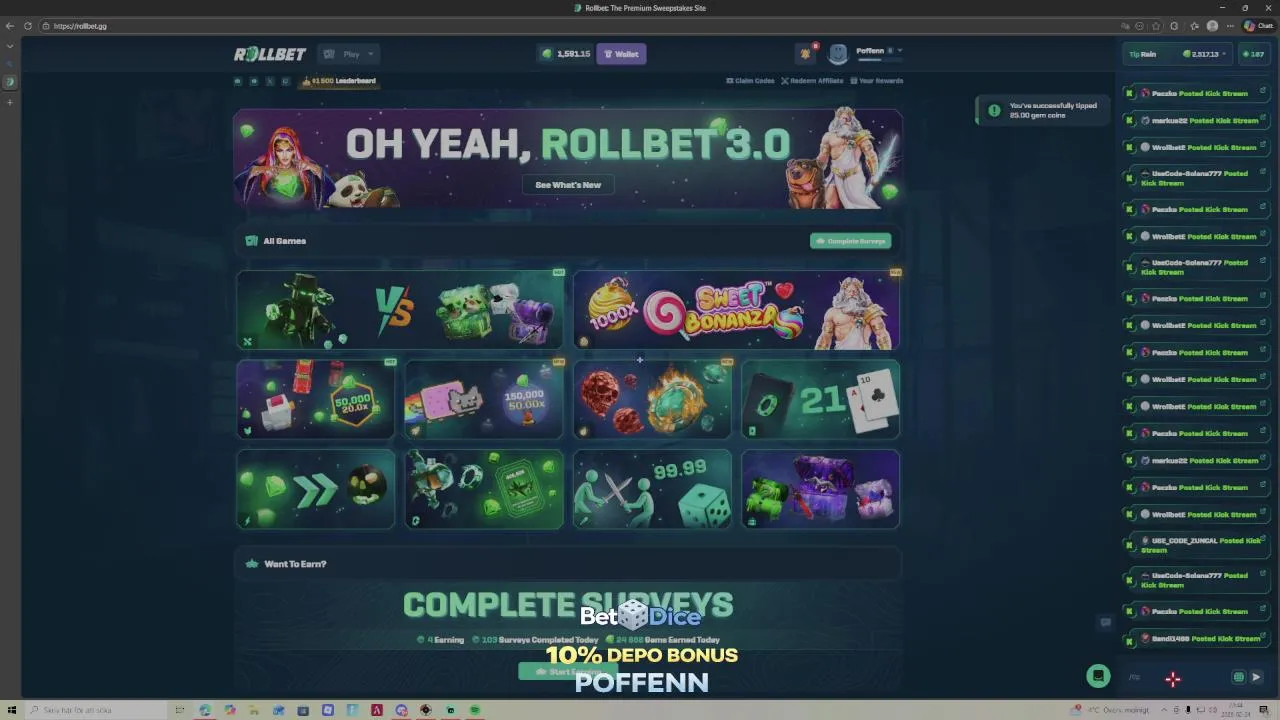Image resolution: width=1280 pixels, height=720 pixels.
Task: Open Your Rewards
Action: pos(876,81)
